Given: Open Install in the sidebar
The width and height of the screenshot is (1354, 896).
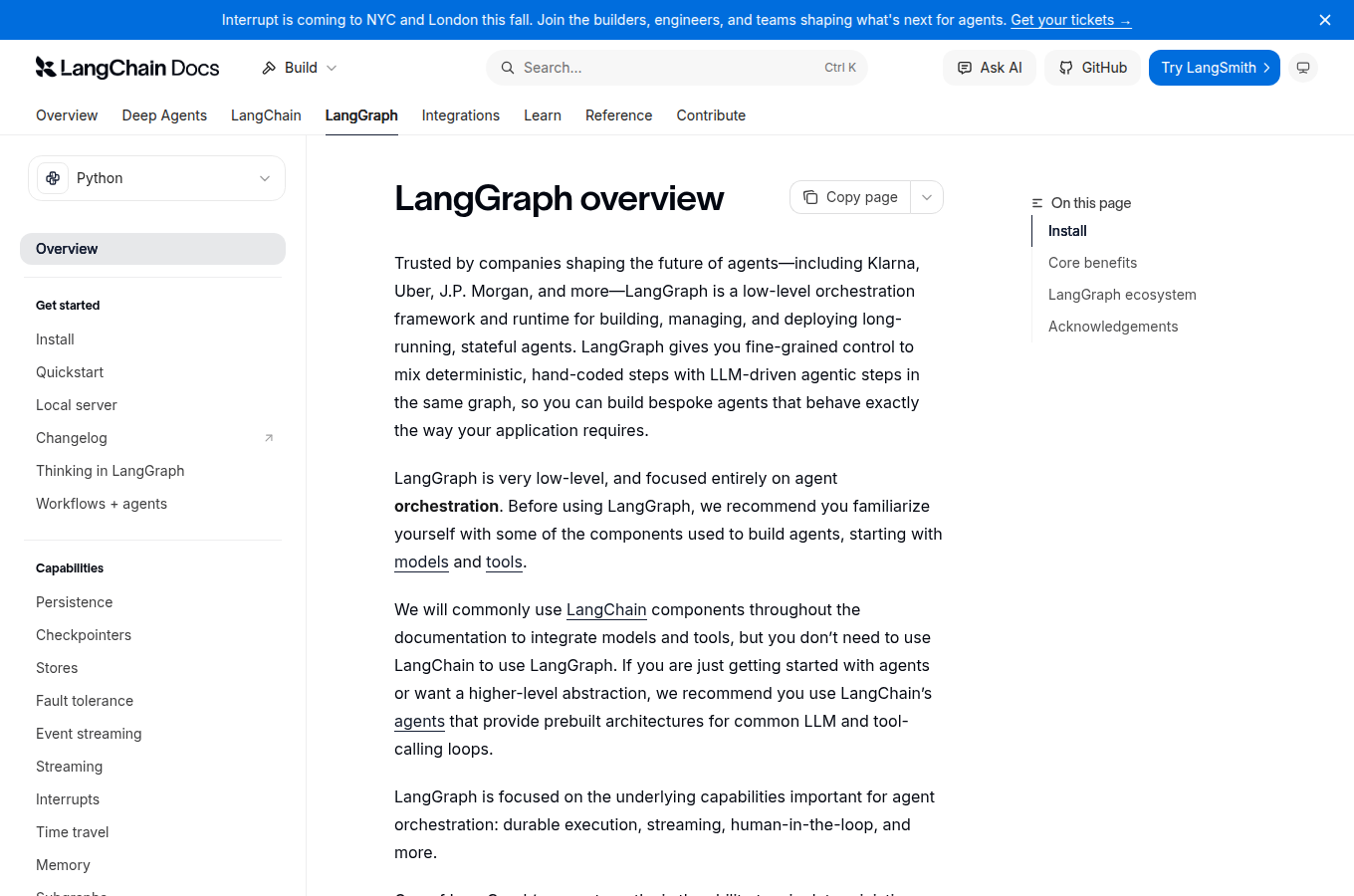Looking at the screenshot, I should point(55,339).
